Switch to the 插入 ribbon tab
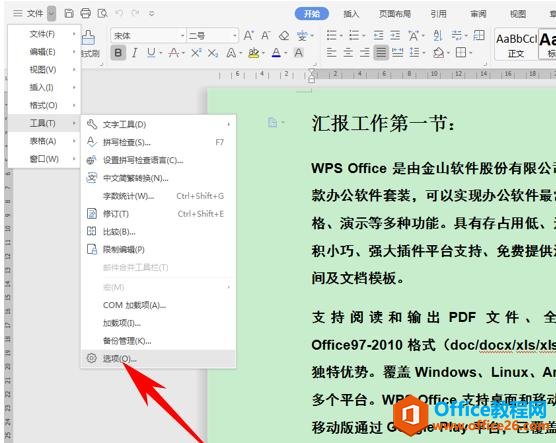 tap(351, 14)
